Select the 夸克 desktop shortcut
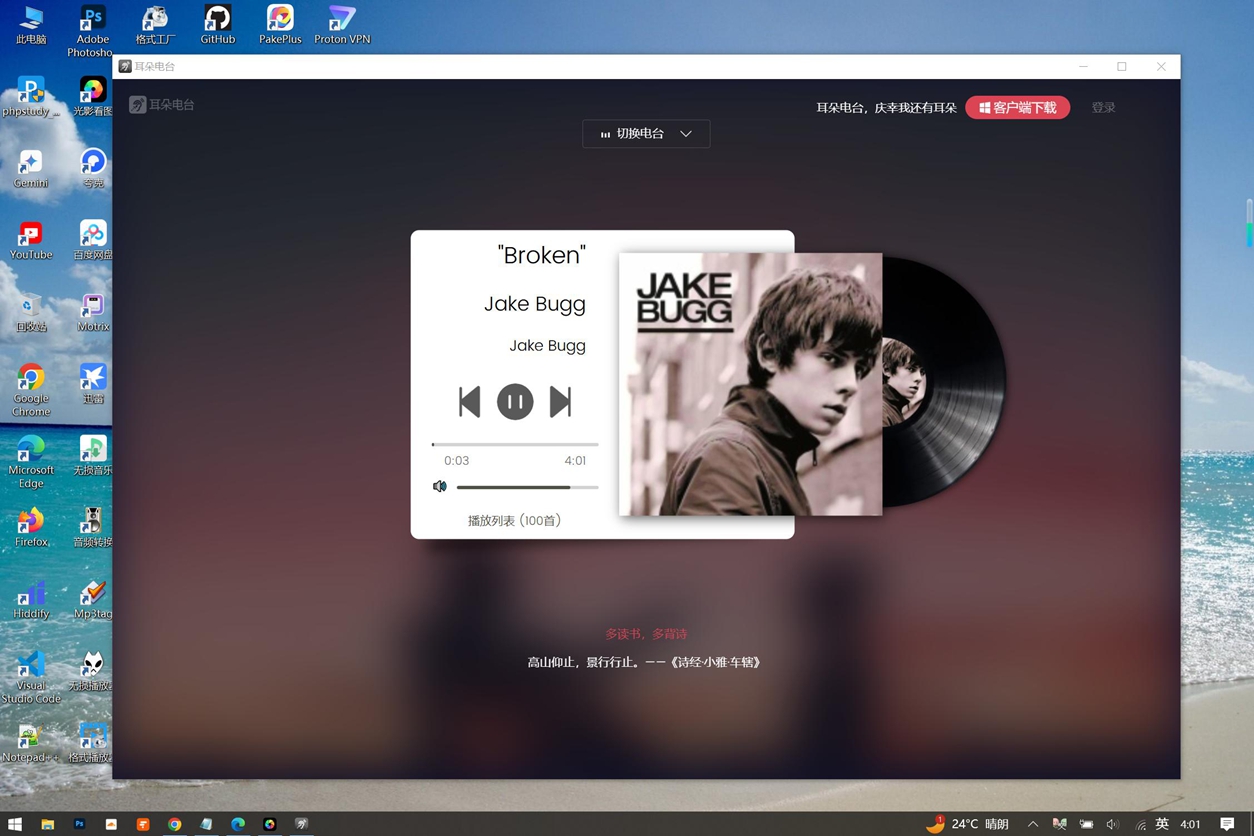 [x=92, y=169]
